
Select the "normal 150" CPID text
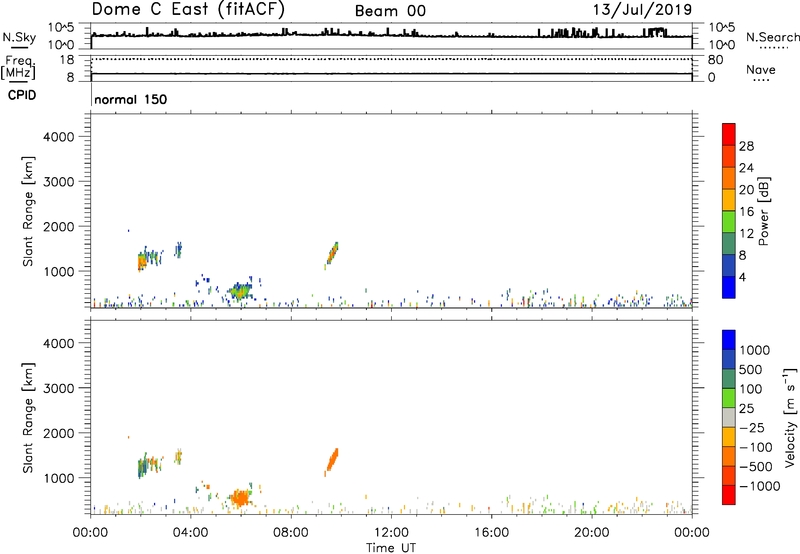131,99
